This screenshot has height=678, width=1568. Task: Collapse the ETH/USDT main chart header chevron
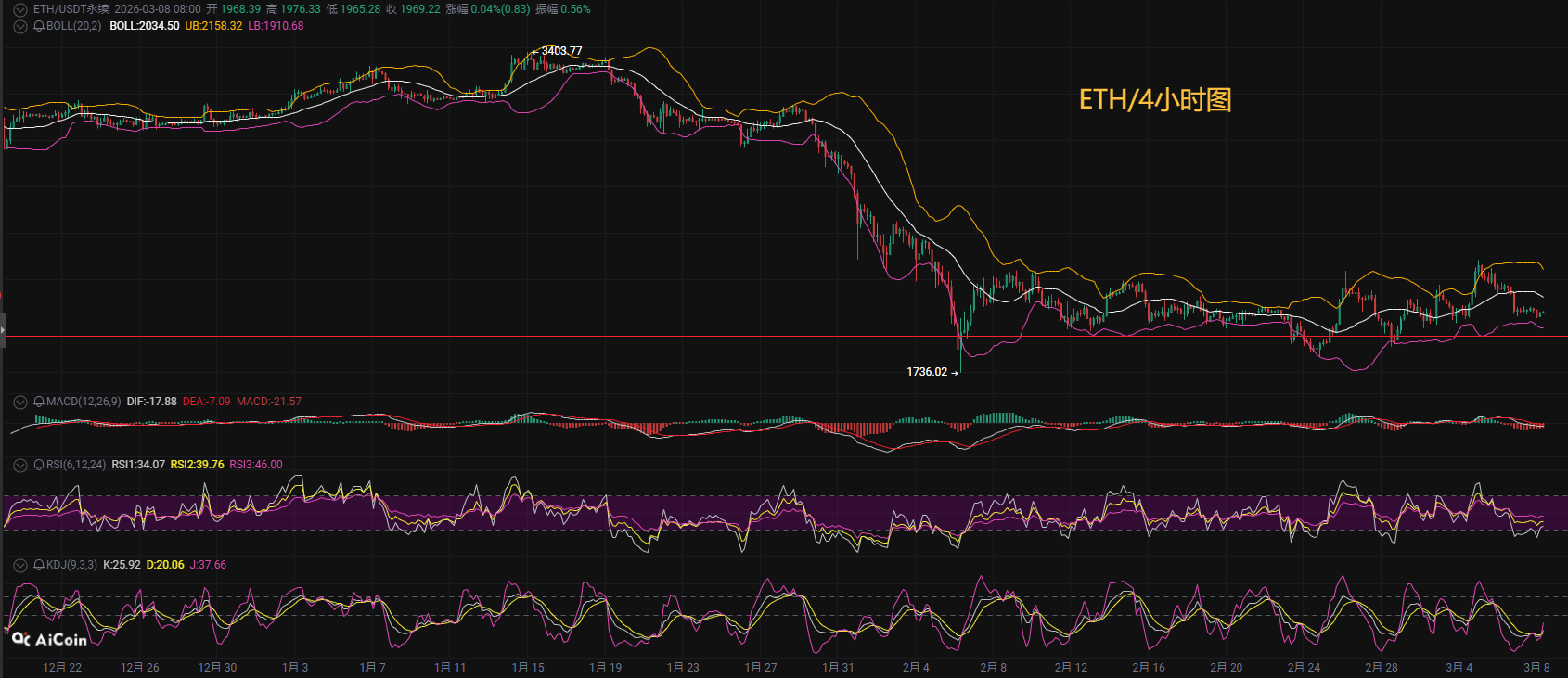(19, 9)
